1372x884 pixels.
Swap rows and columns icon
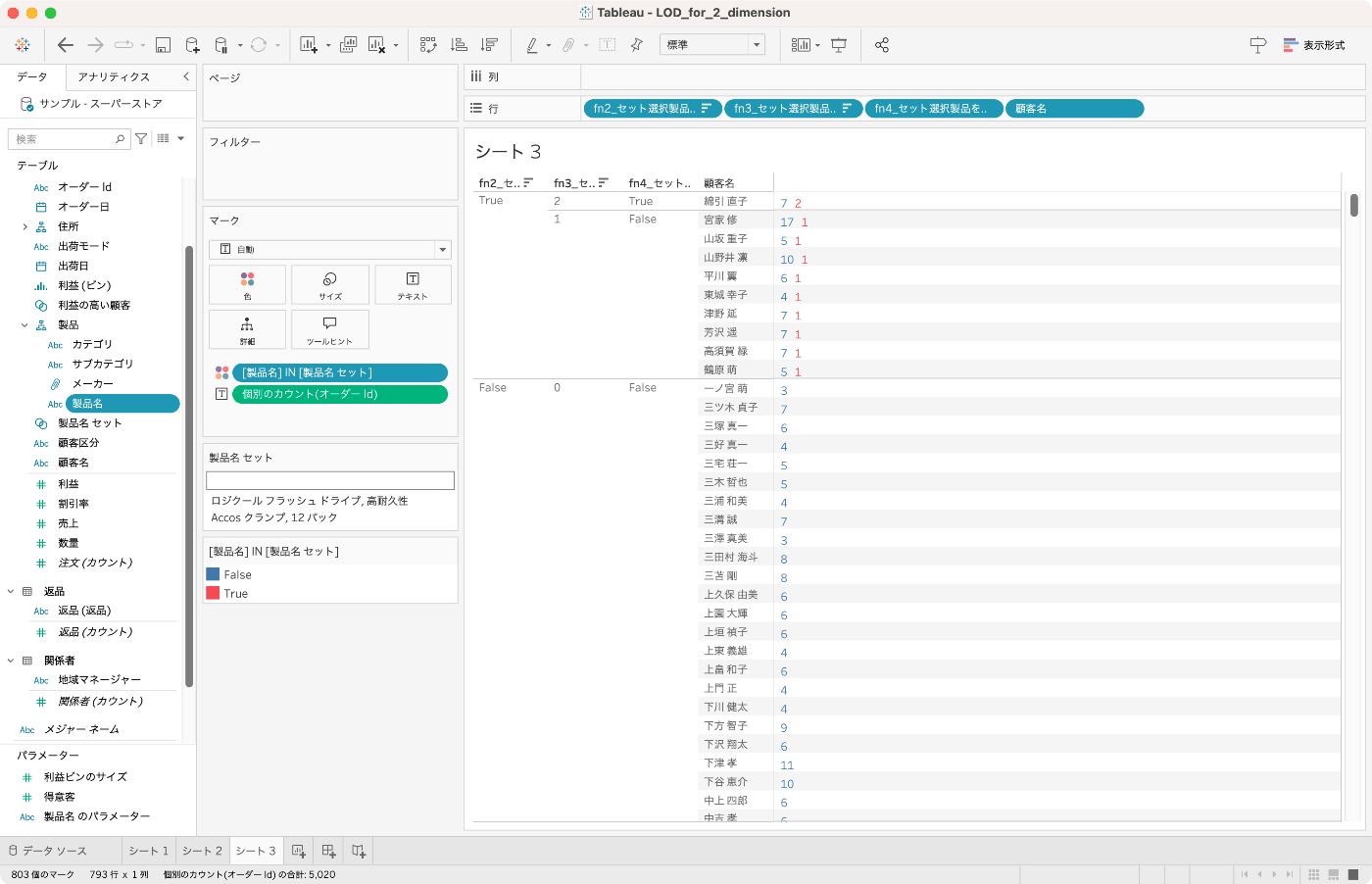(428, 45)
